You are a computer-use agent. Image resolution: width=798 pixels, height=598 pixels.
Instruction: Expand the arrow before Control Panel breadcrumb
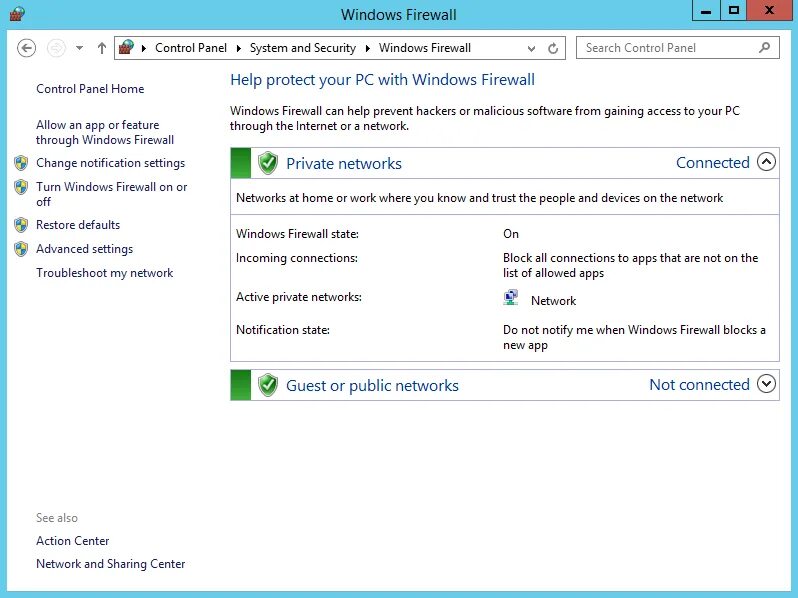tap(144, 48)
